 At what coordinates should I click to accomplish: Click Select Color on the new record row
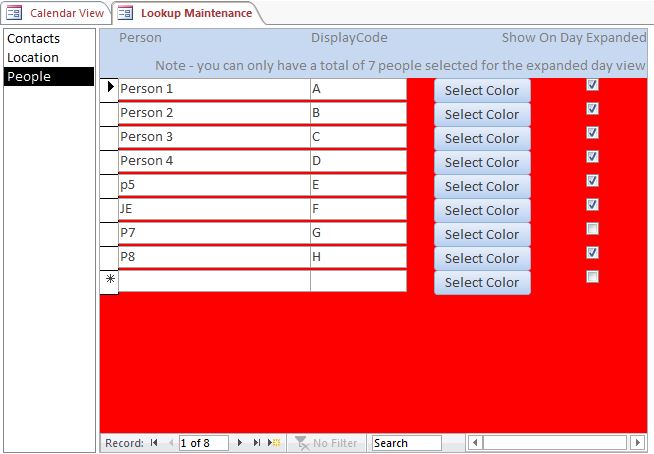pyautogui.click(x=482, y=282)
